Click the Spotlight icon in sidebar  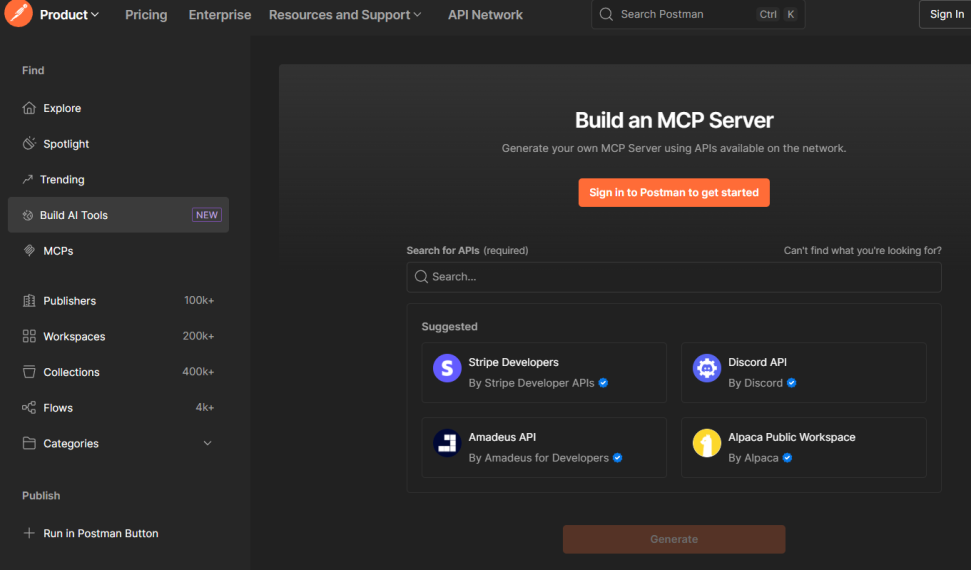pos(29,144)
